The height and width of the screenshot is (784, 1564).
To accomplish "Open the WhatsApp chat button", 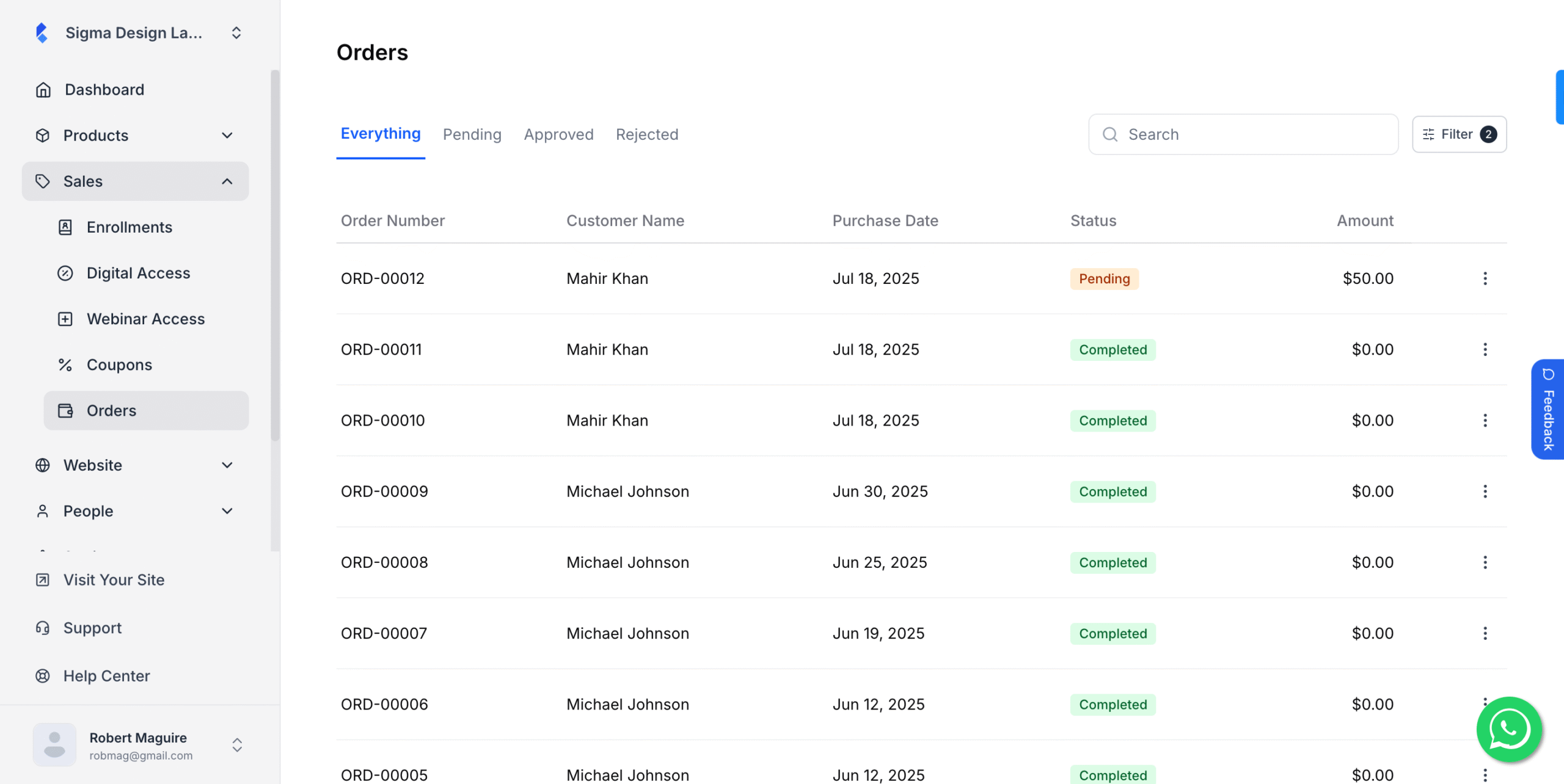I will tap(1509, 729).
